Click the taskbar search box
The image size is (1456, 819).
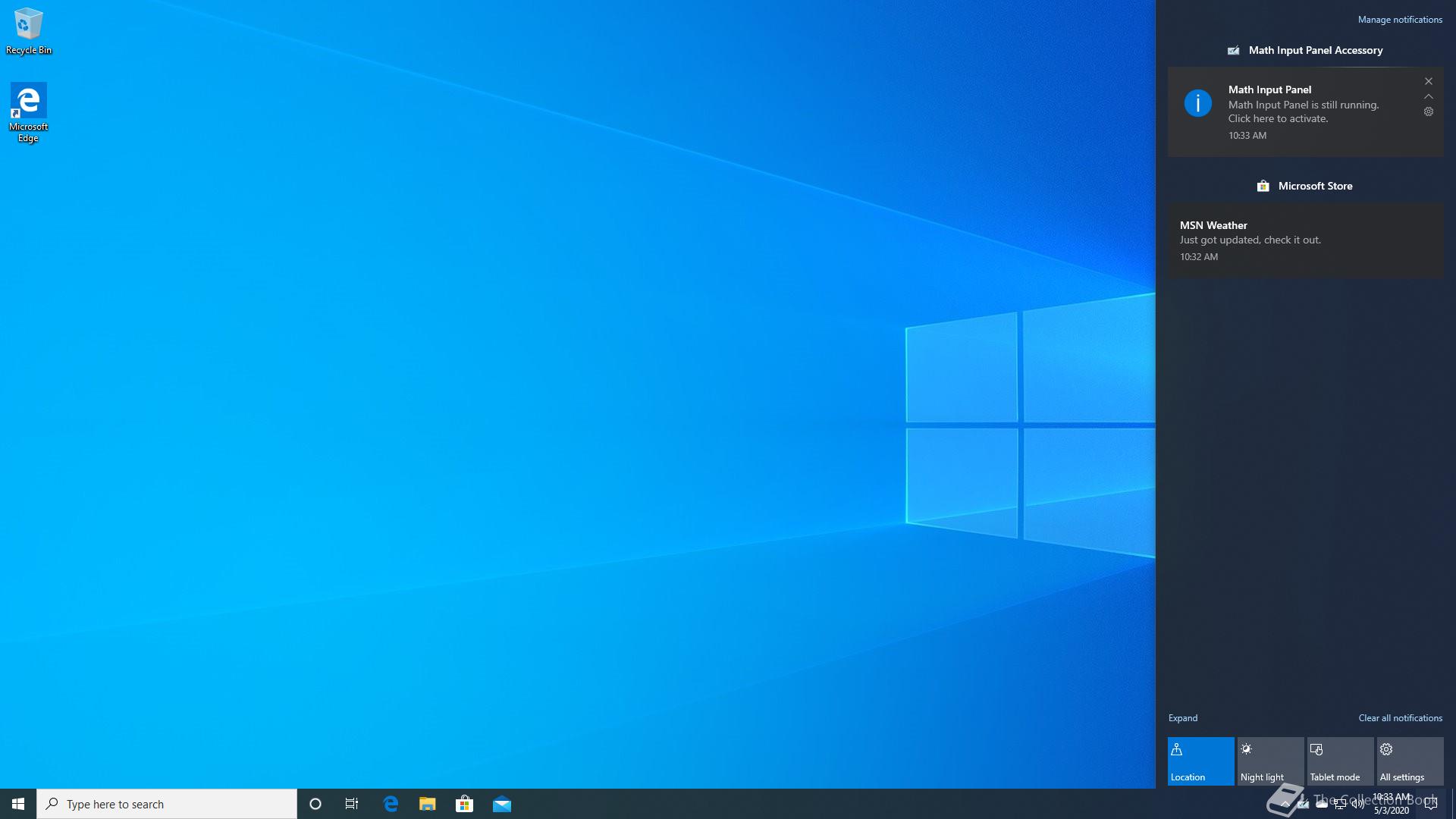[x=167, y=804]
